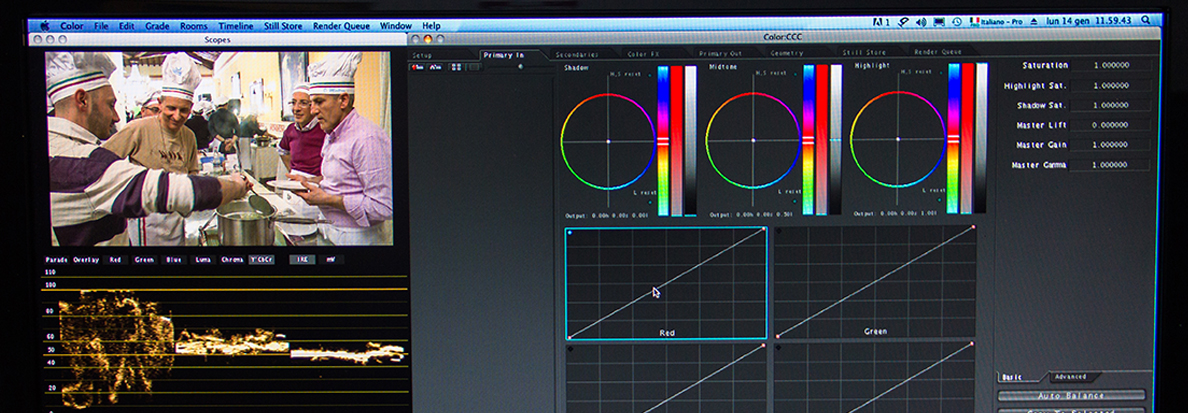Open the Geometry room tab

pos(787,52)
